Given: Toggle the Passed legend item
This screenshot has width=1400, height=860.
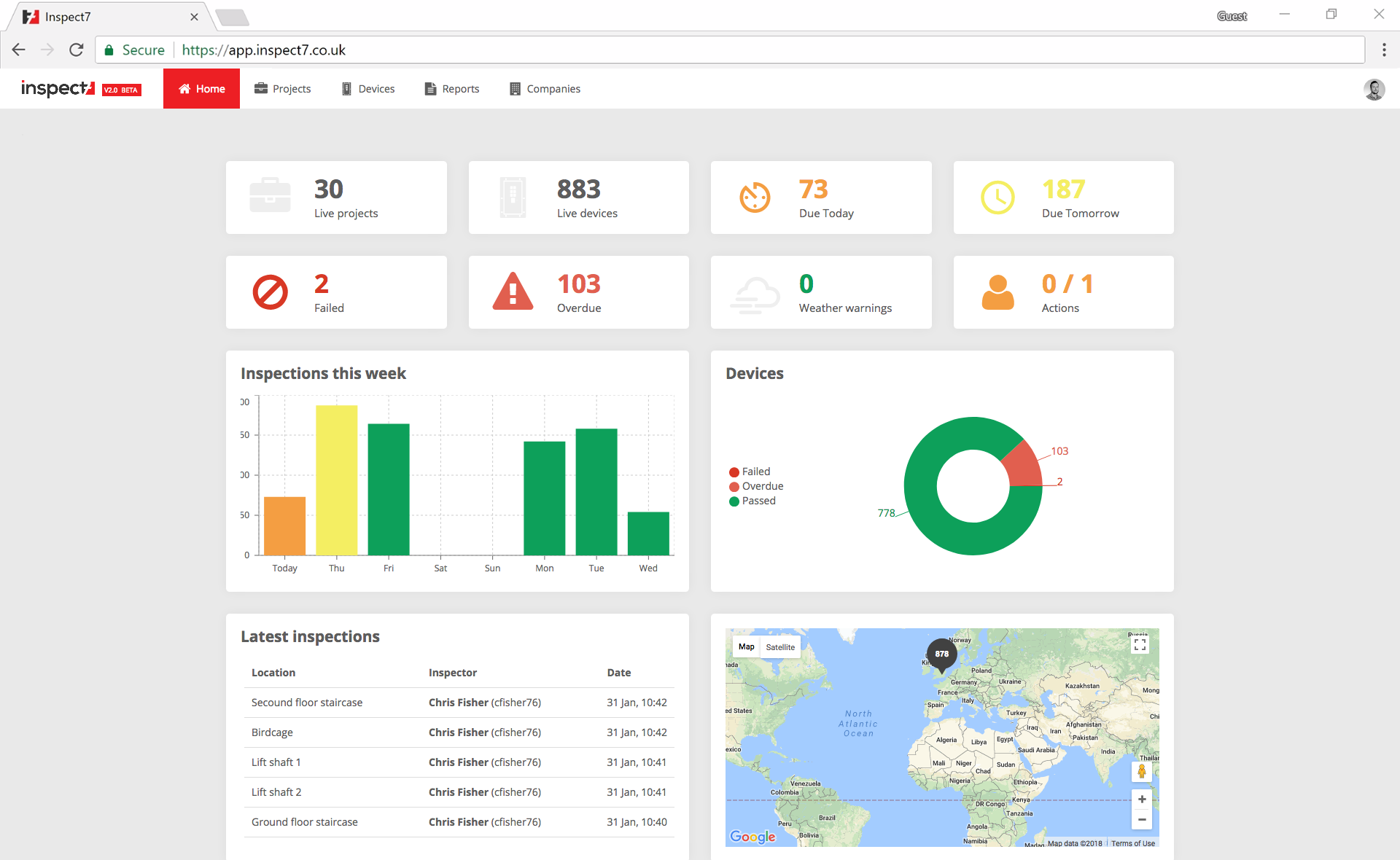Looking at the screenshot, I should 757,501.
